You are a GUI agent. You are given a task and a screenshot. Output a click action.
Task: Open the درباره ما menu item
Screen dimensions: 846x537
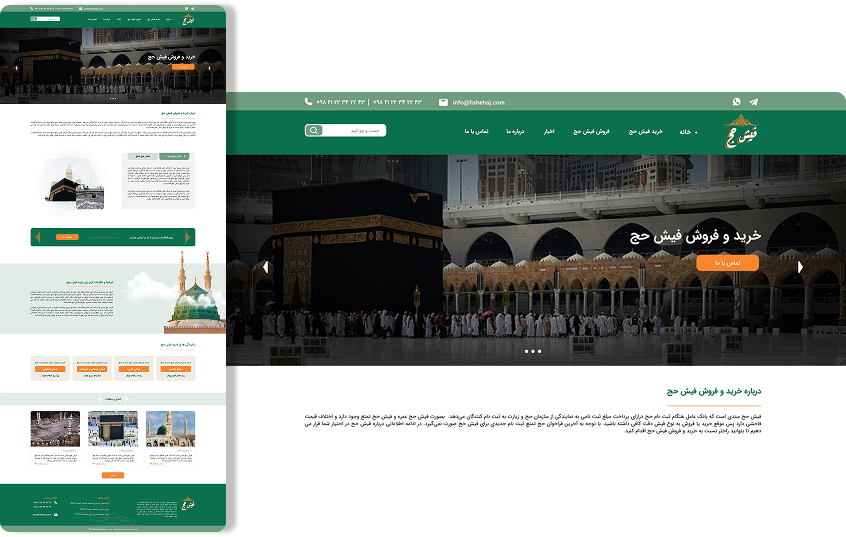pyautogui.click(x=516, y=132)
